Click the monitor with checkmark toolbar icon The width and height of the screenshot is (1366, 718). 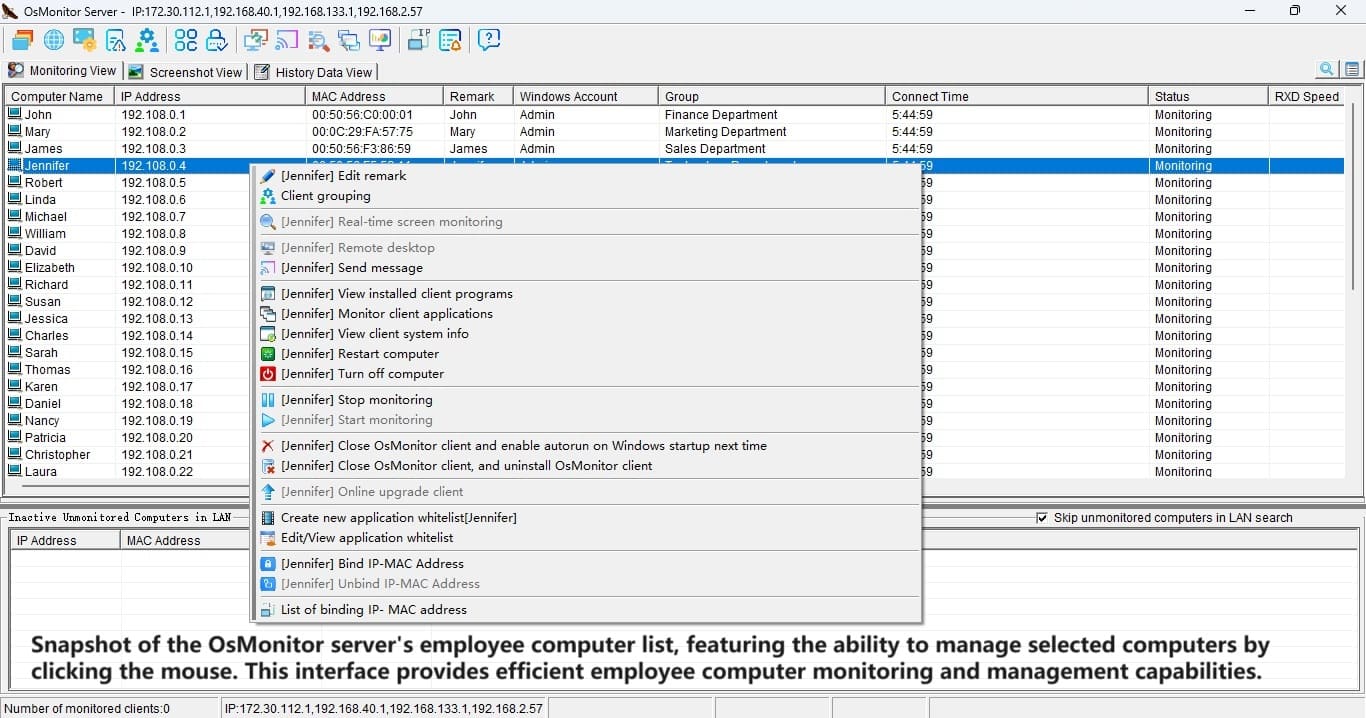(256, 40)
